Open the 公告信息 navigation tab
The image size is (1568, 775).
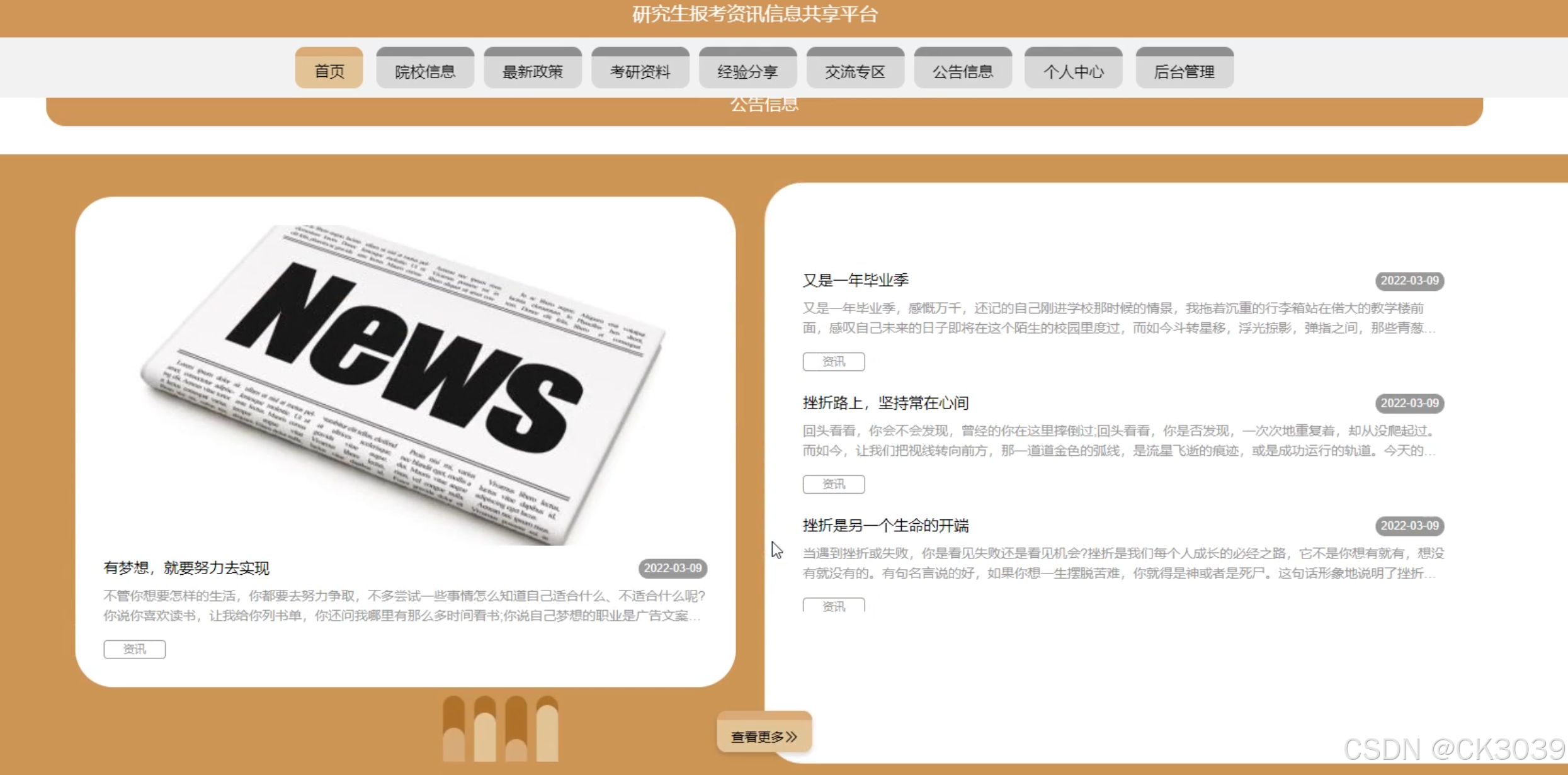(x=963, y=71)
